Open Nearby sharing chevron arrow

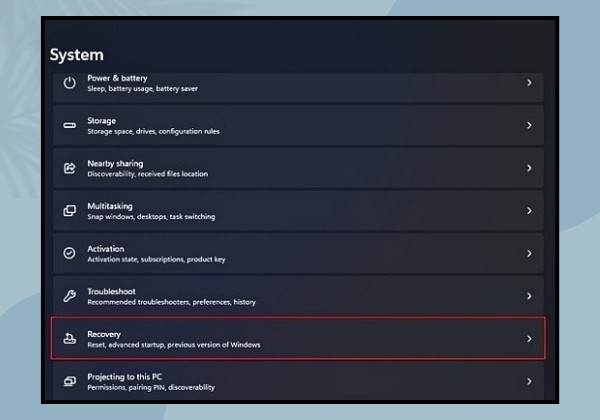pyautogui.click(x=529, y=168)
